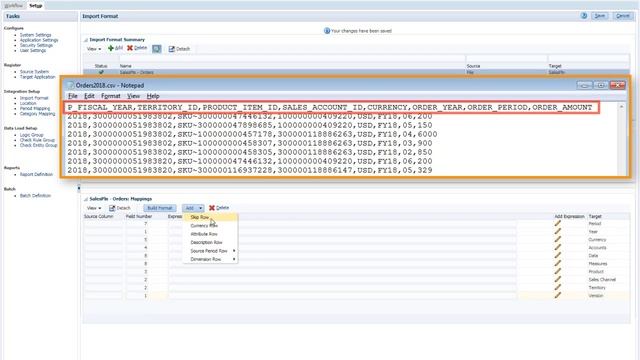Open Notepad Format menu

111,96
